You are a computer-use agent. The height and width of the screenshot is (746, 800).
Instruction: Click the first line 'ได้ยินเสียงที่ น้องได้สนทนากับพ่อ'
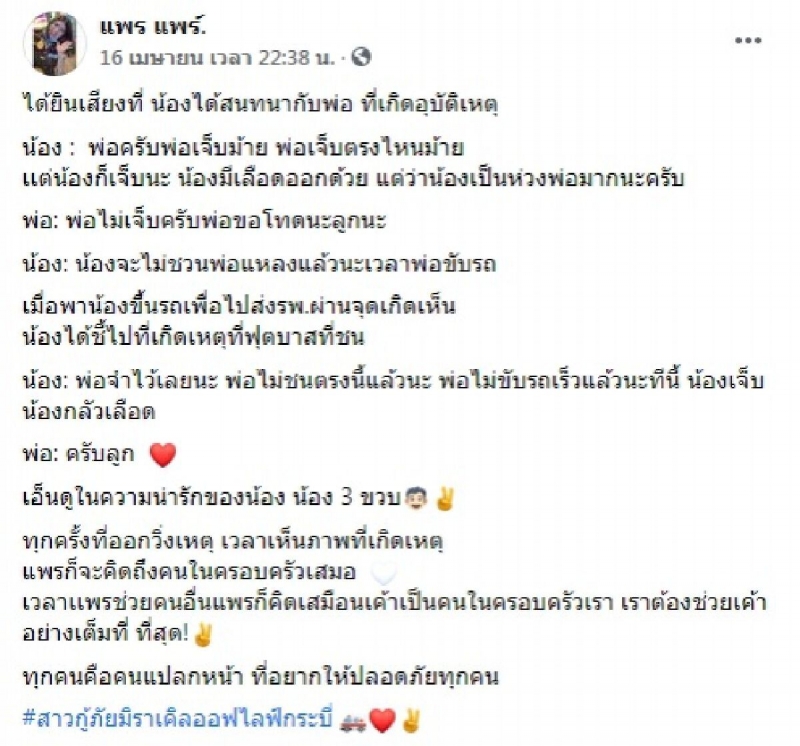pyautogui.click(x=260, y=105)
